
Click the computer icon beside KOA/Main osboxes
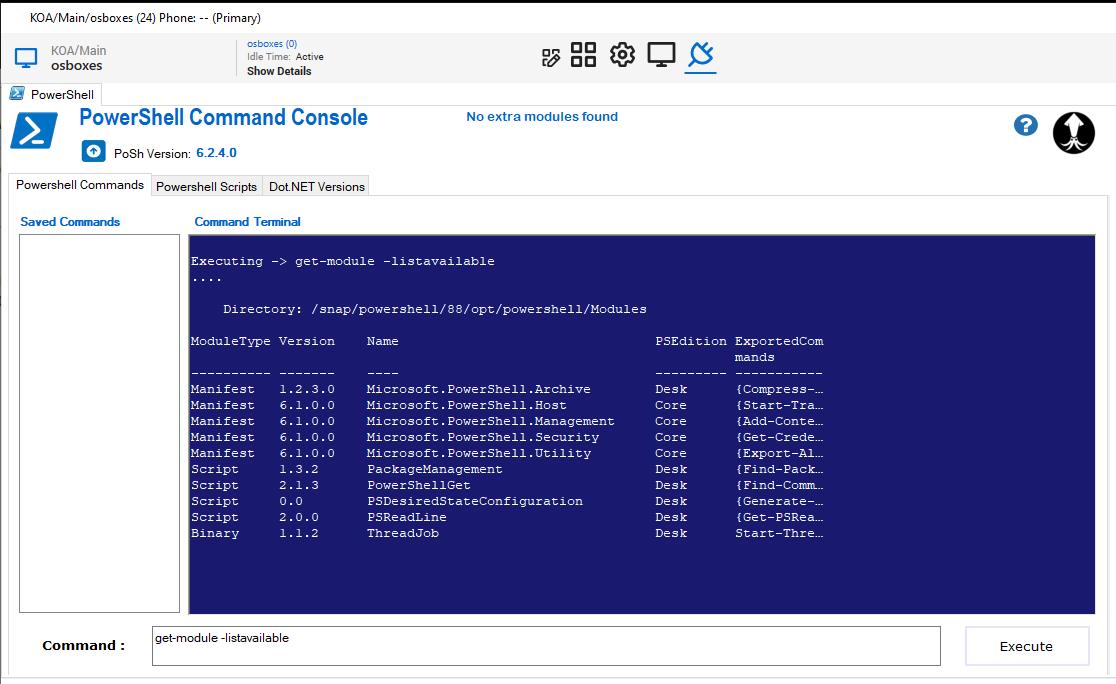pyautogui.click(x=24, y=57)
